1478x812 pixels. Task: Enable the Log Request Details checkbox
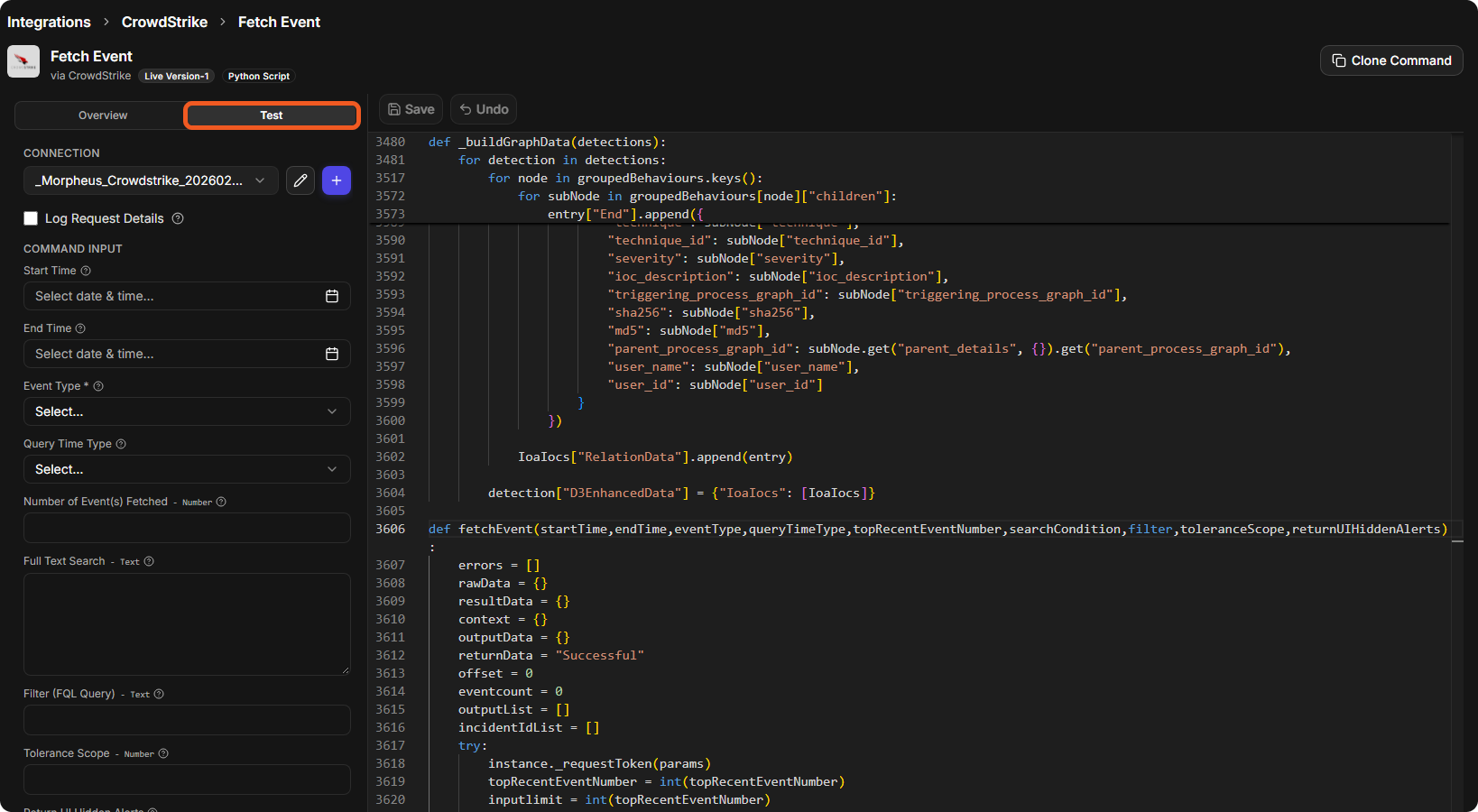[x=31, y=218]
